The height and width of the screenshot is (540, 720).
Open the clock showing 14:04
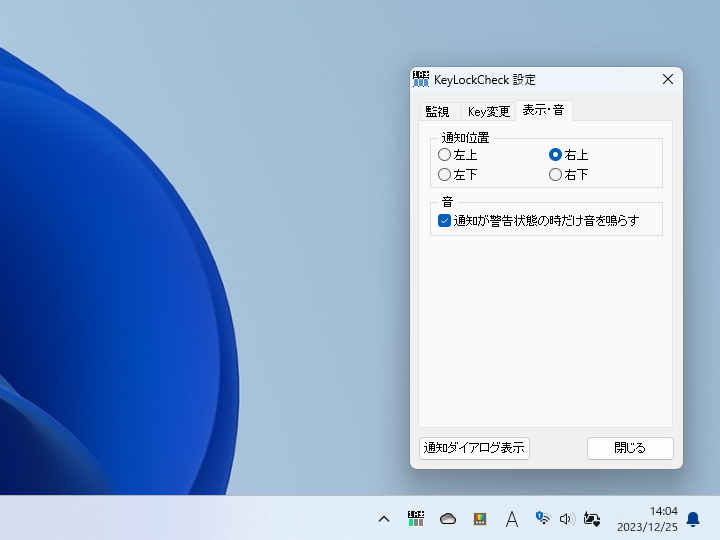(x=664, y=511)
